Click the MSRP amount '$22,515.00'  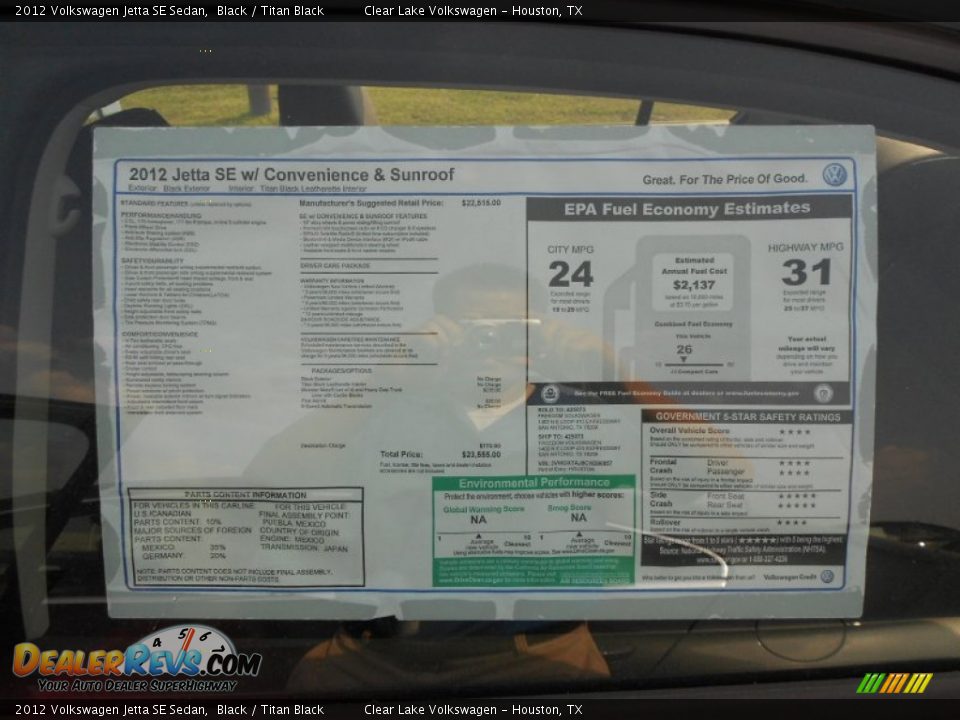click(x=481, y=203)
